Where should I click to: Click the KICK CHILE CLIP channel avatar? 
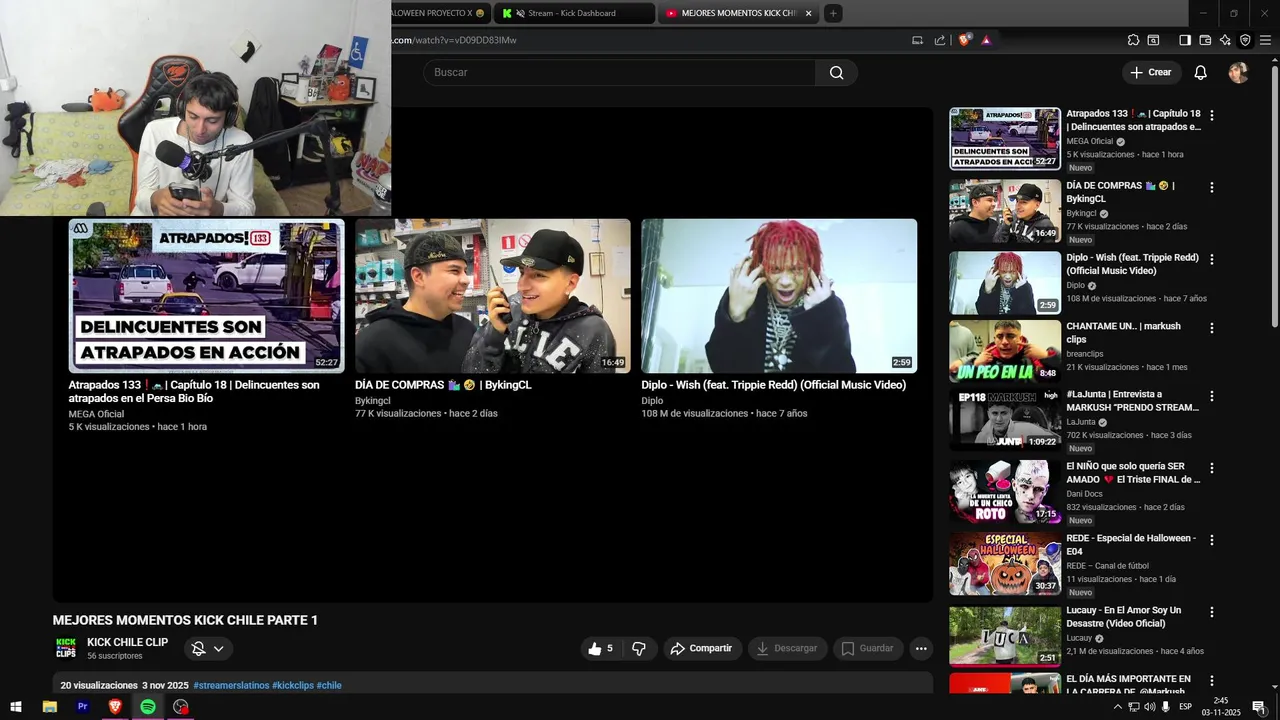tap(66, 648)
